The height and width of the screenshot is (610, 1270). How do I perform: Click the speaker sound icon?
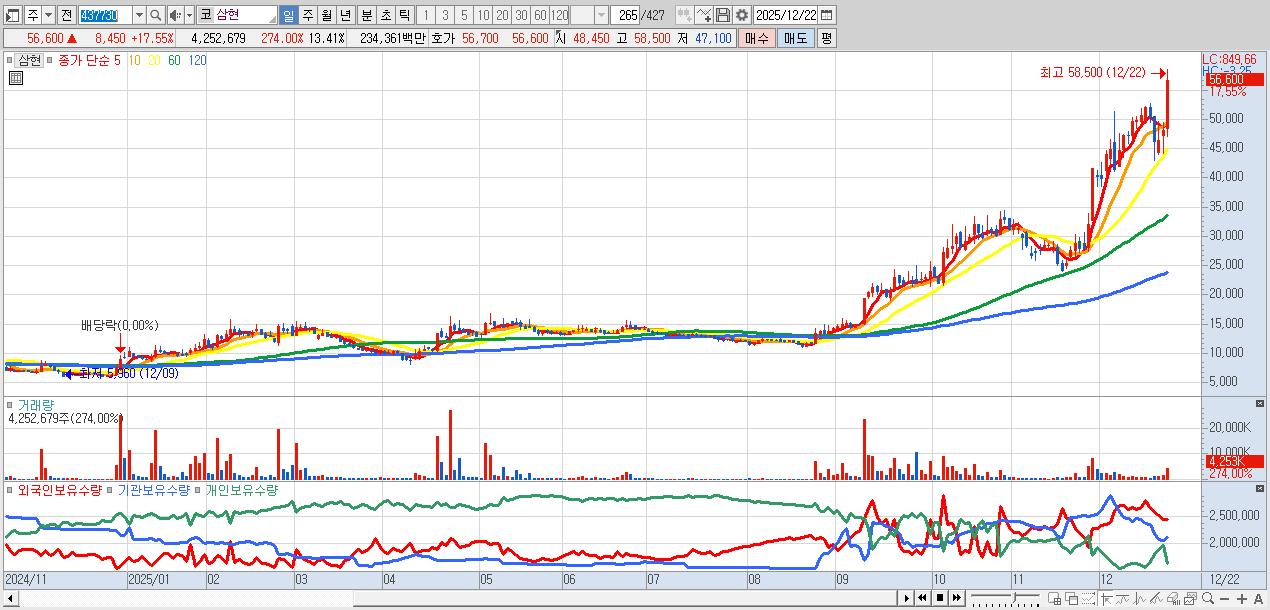click(x=175, y=15)
